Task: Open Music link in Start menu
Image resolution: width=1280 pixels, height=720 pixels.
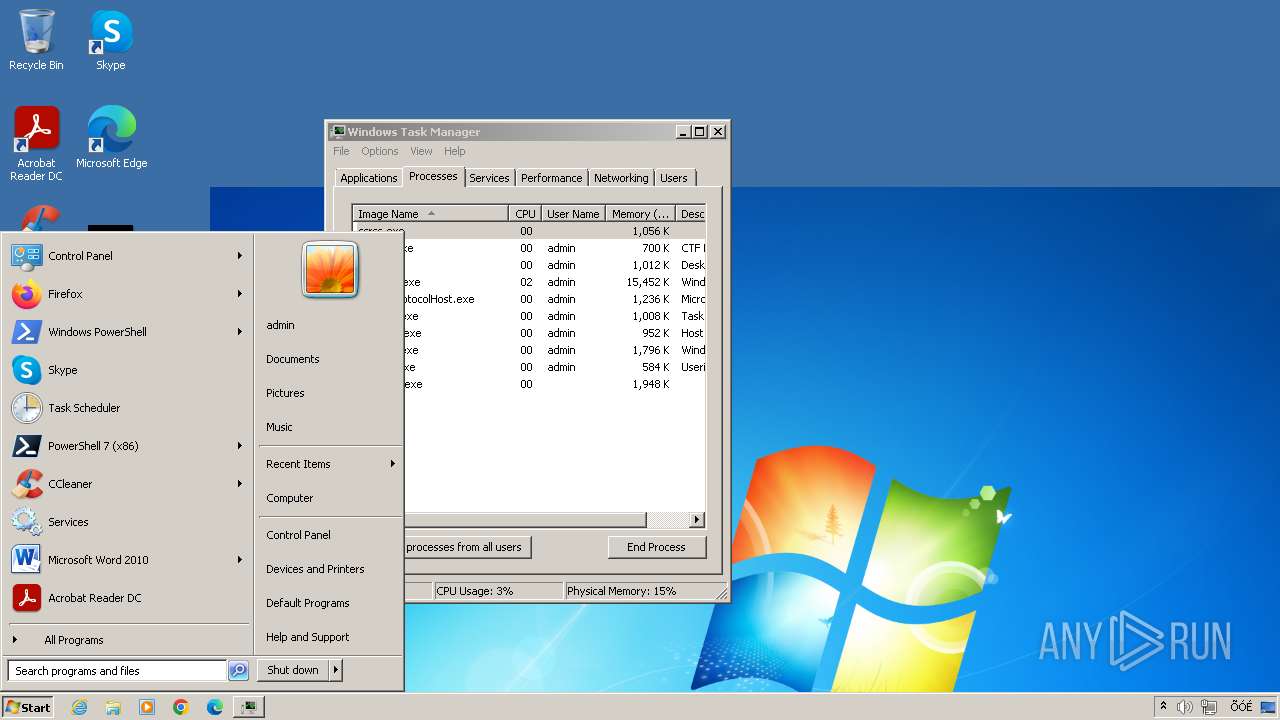Action: point(279,427)
